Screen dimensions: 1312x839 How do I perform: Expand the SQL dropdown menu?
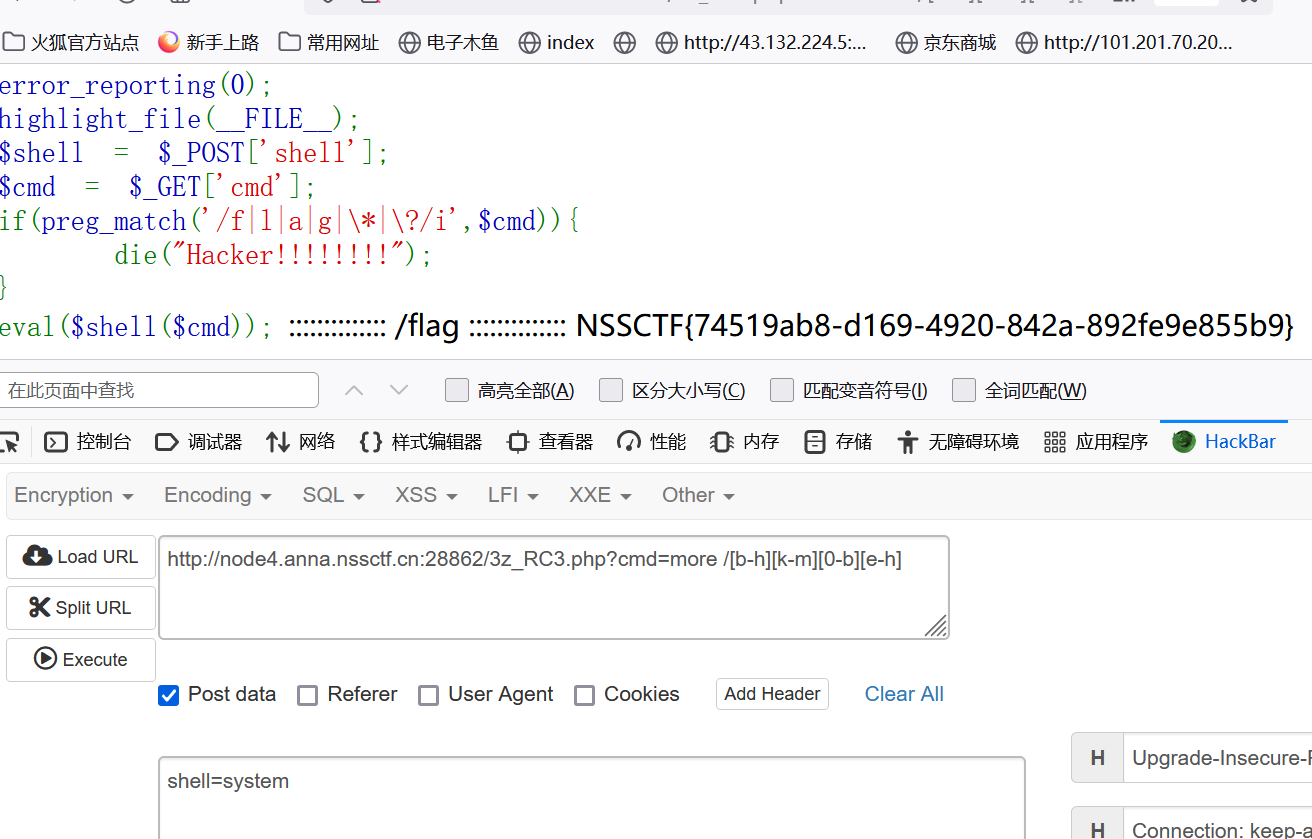[x=333, y=496]
